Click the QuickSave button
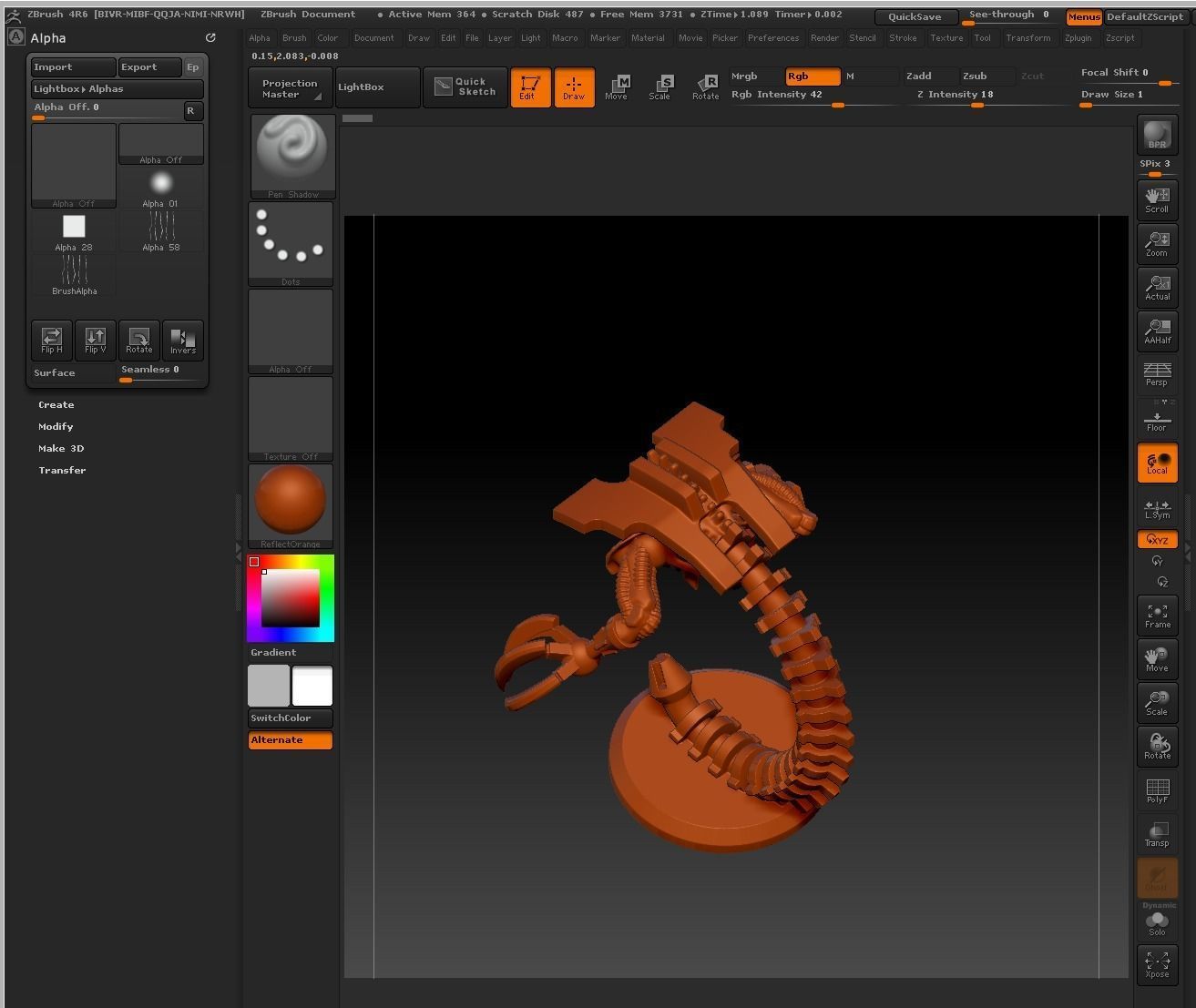 pos(915,16)
